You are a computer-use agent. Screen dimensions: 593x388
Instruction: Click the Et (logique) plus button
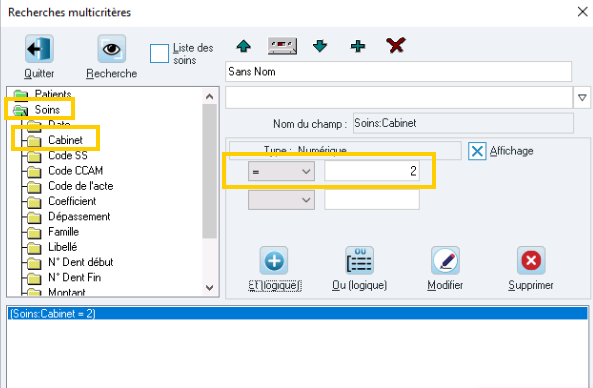[x=274, y=260]
